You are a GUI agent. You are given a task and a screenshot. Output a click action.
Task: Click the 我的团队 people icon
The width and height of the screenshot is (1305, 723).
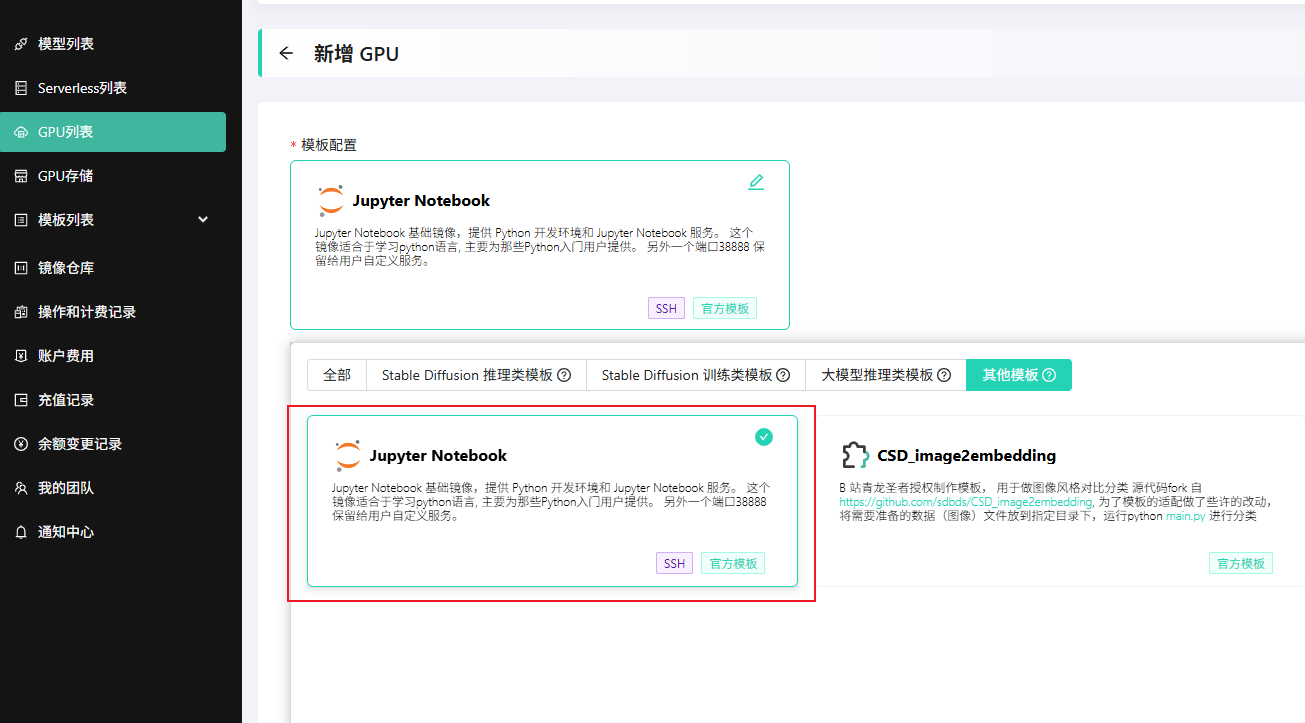point(21,488)
